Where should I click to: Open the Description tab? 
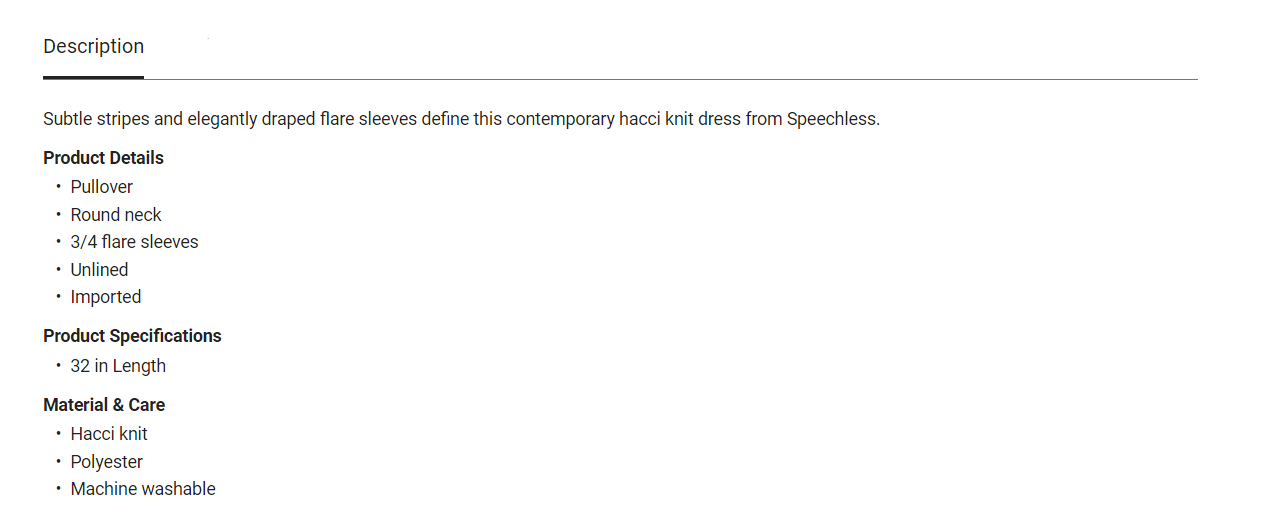93,47
